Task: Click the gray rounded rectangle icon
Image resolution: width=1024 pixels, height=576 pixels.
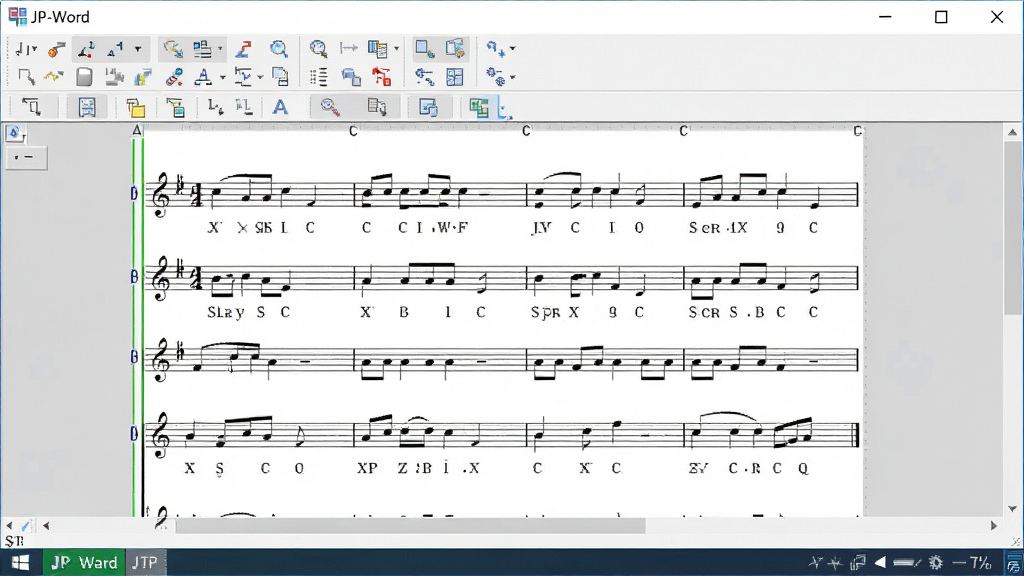Action: [84, 77]
